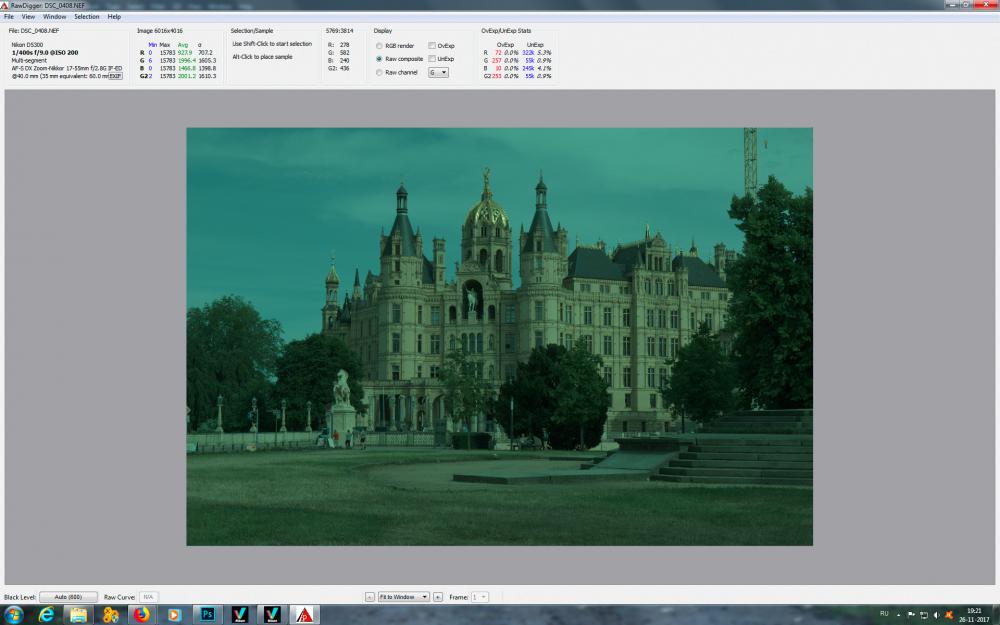Select the RGB render radio button
1000x625 pixels.
click(x=379, y=46)
